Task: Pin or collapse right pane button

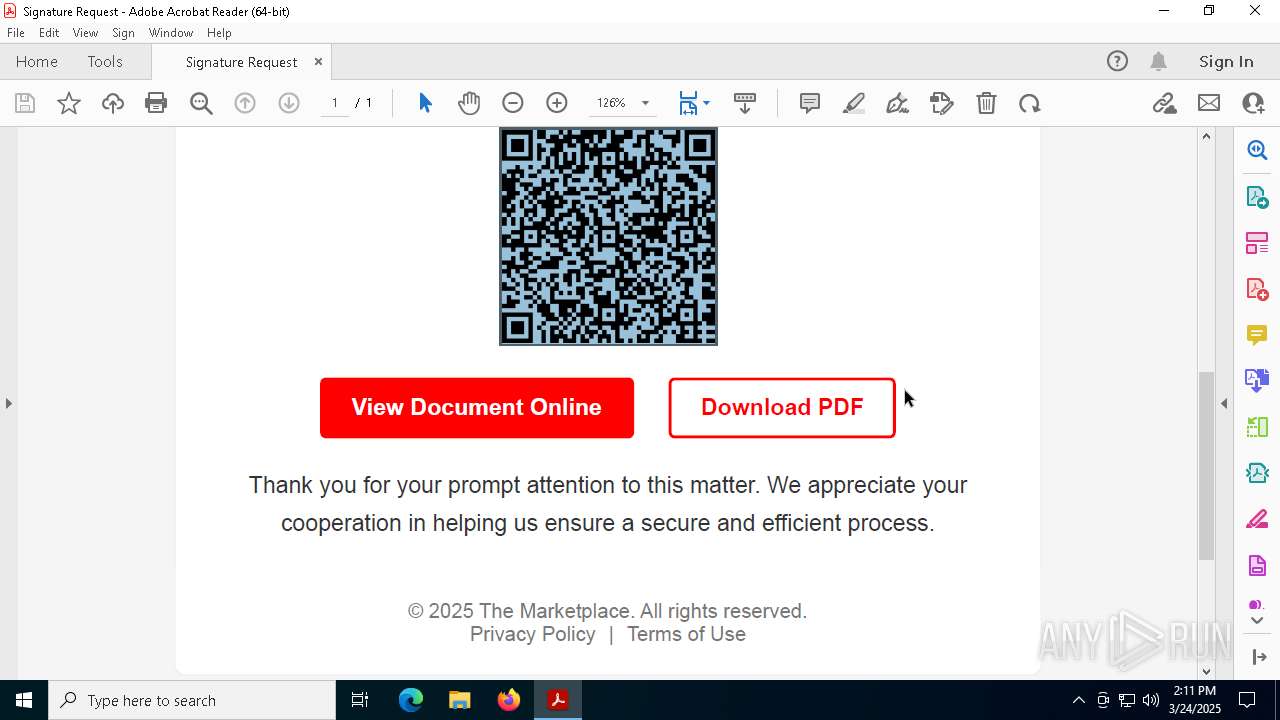Action: 1257,657
